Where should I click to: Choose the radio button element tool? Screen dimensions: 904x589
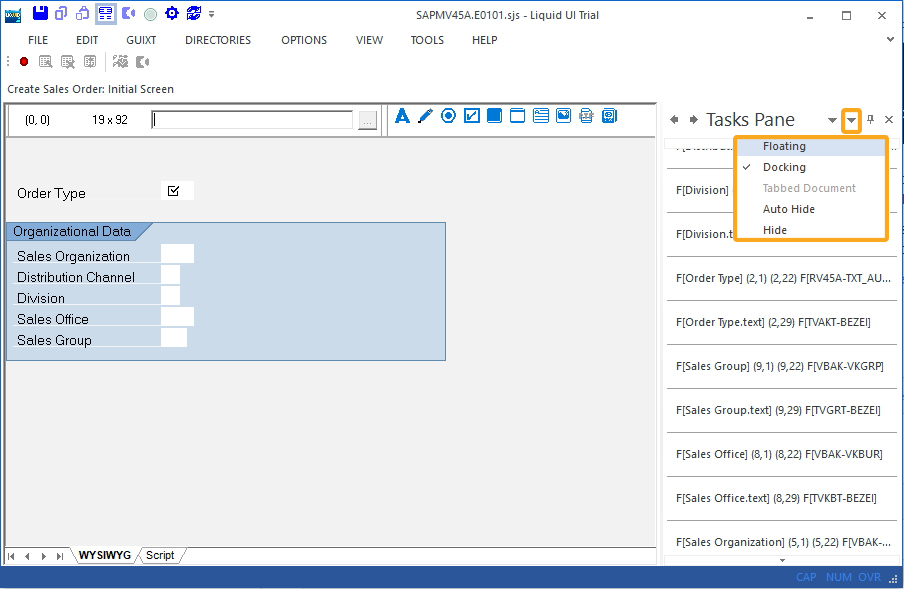(448, 116)
